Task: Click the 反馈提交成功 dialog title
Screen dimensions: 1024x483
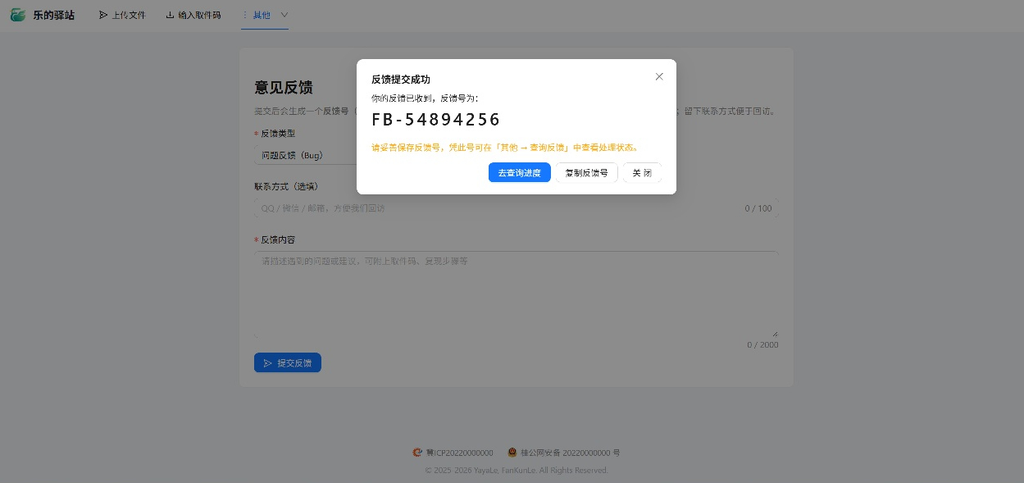Action: (401, 80)
